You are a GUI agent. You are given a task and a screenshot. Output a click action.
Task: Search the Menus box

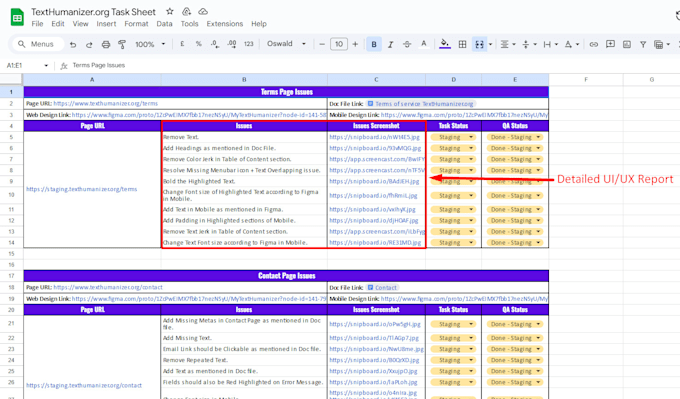click(x=38, y=44)
